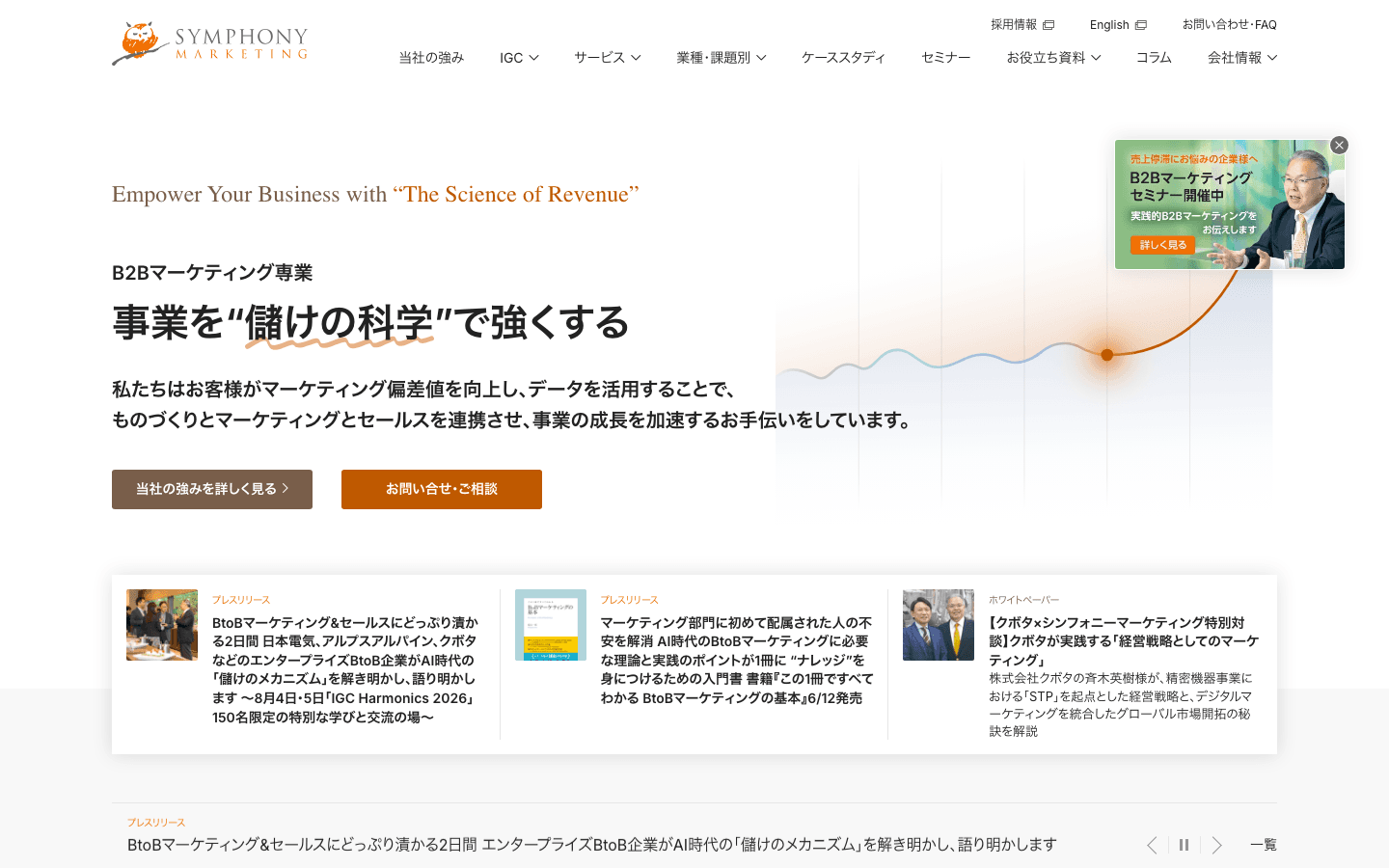Switch to the English site

coord(1118,24)
